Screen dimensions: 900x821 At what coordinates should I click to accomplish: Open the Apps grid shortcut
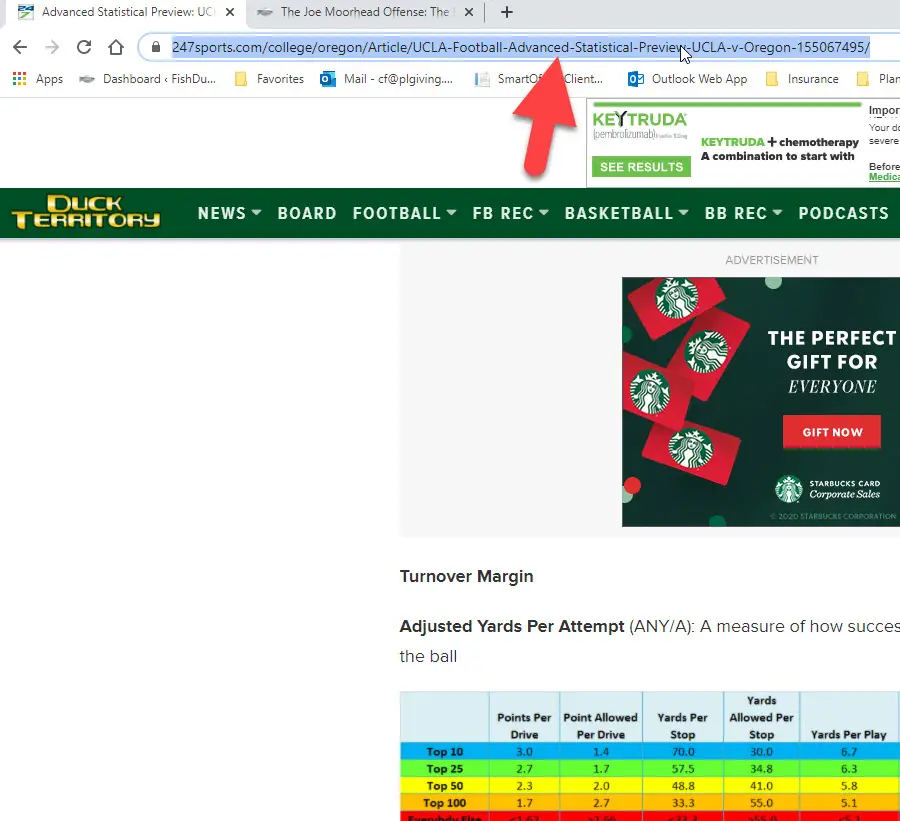point(38,79)
